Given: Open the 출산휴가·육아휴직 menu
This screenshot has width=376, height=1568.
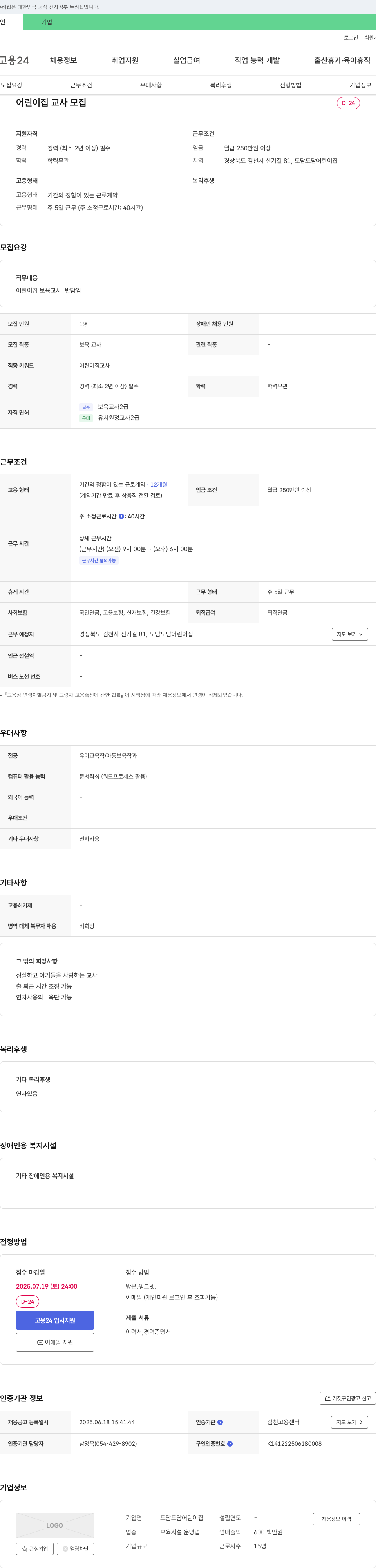Looking at the screenshot, I should [342, 60].
